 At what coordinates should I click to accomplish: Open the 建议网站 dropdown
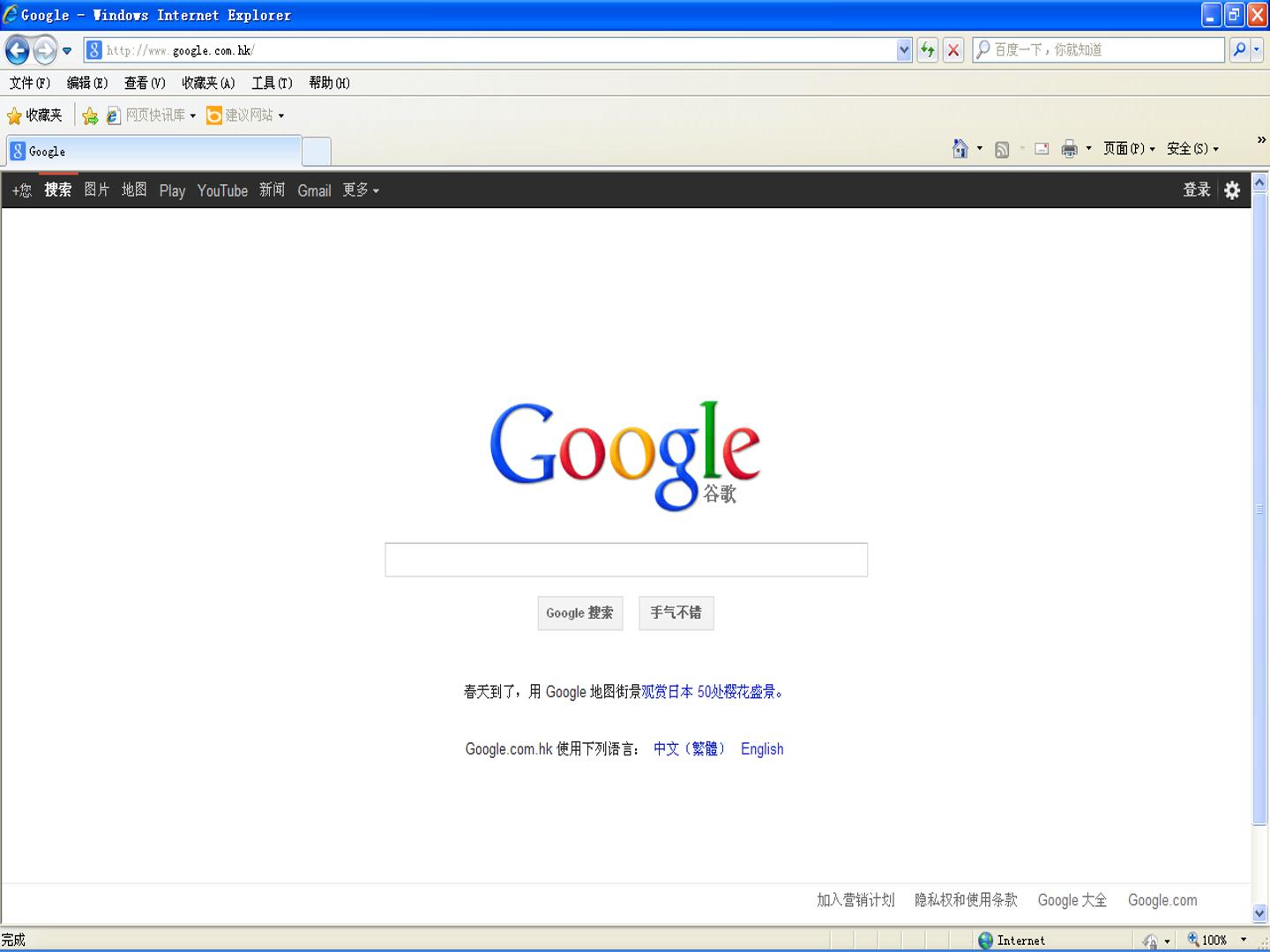(245, 115)
